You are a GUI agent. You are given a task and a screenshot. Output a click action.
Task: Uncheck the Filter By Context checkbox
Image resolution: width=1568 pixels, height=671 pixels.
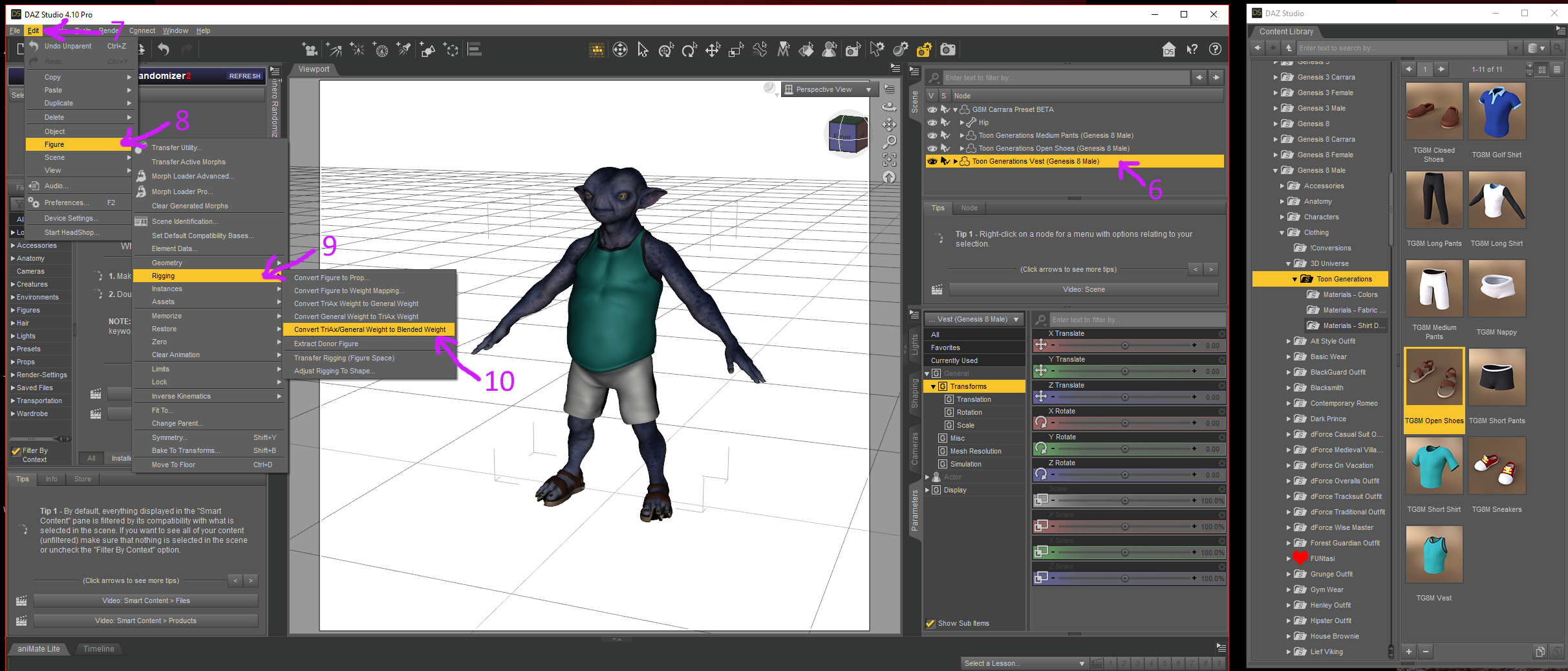pyautogui.click(x=16, y=451)
